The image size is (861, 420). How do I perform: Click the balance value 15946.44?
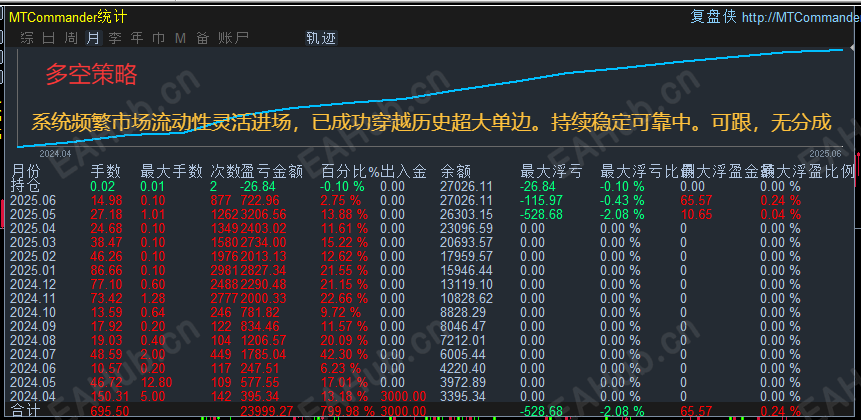466,270
